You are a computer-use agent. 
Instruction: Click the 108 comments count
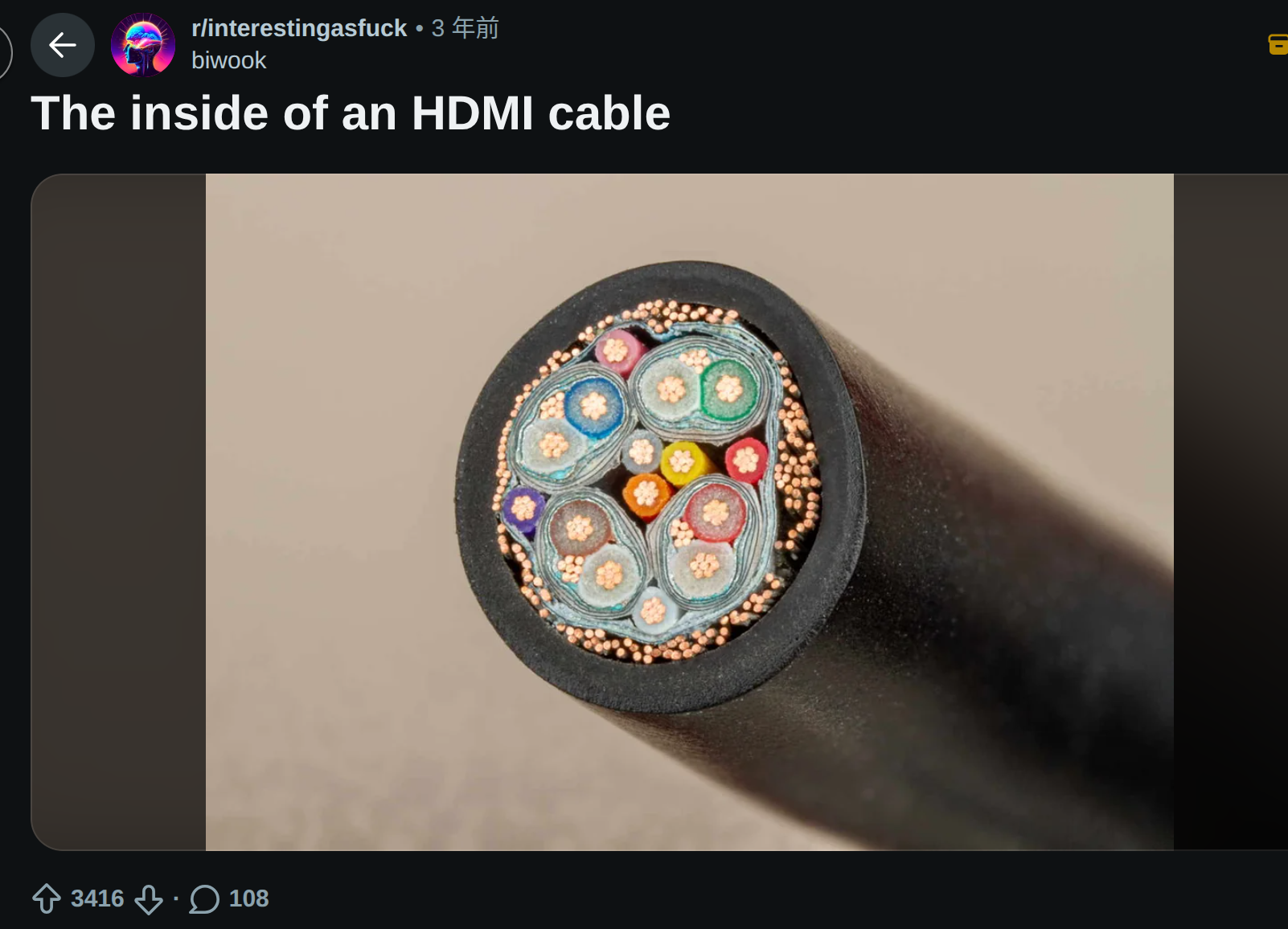pos(248,898)
